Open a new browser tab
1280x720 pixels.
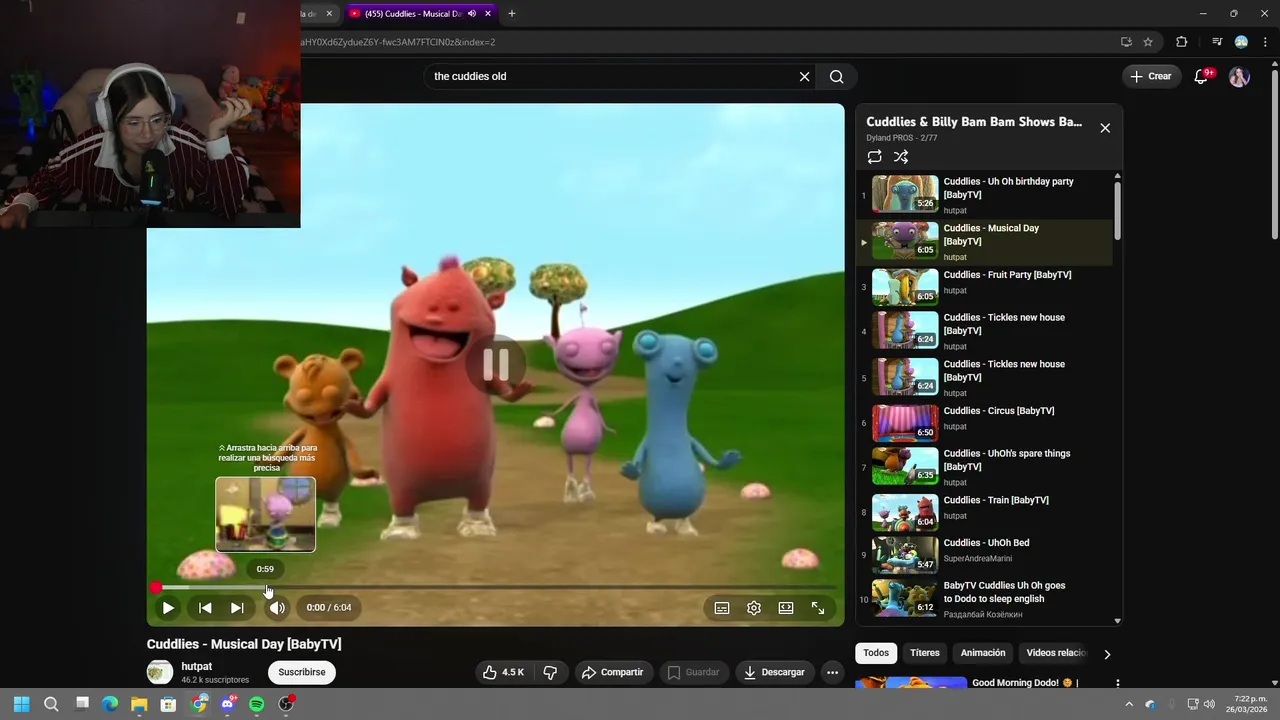coord(512,14)
